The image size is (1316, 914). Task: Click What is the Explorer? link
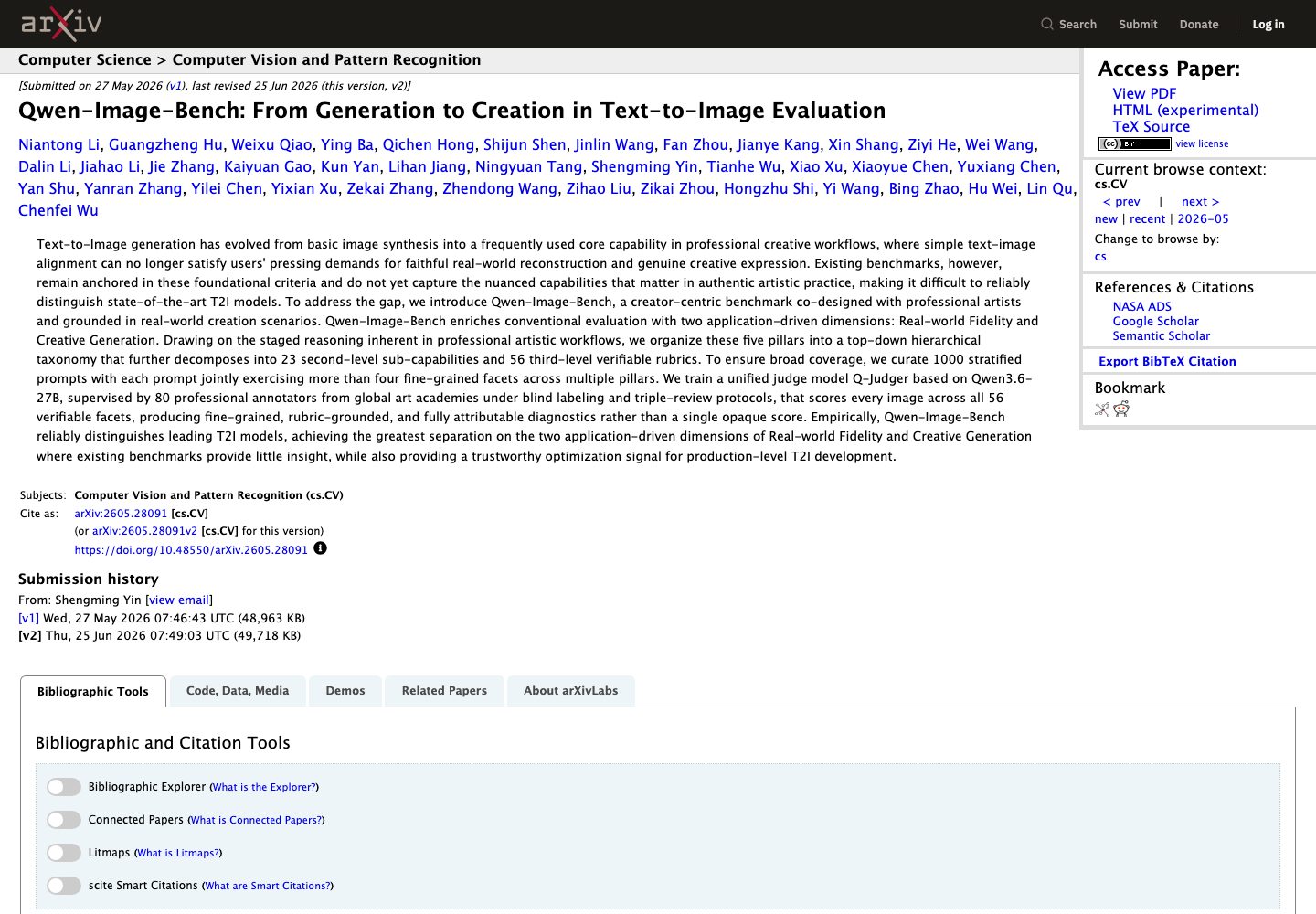point(264,787)
